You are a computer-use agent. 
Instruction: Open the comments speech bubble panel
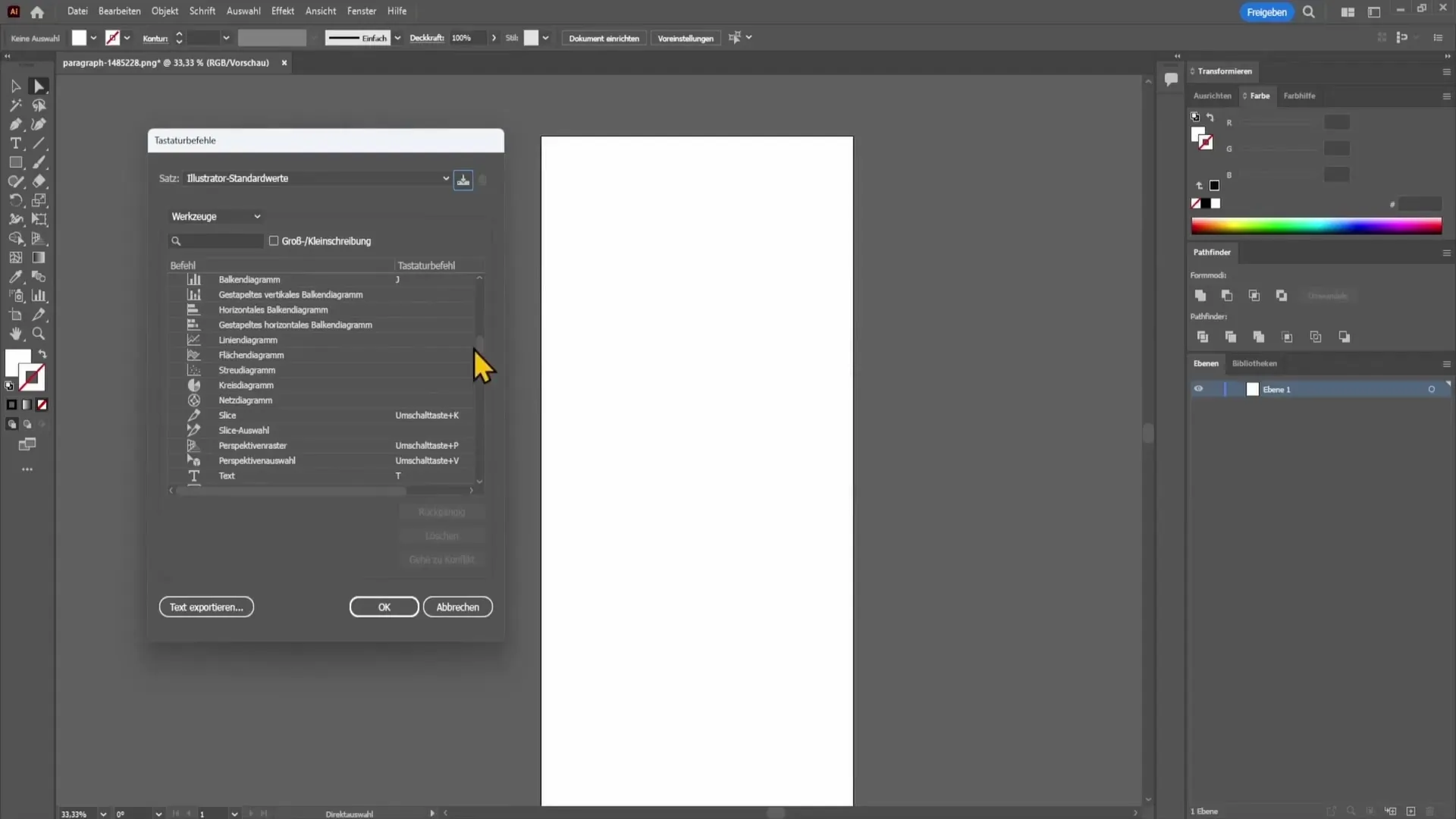(x=1171, y=79)
